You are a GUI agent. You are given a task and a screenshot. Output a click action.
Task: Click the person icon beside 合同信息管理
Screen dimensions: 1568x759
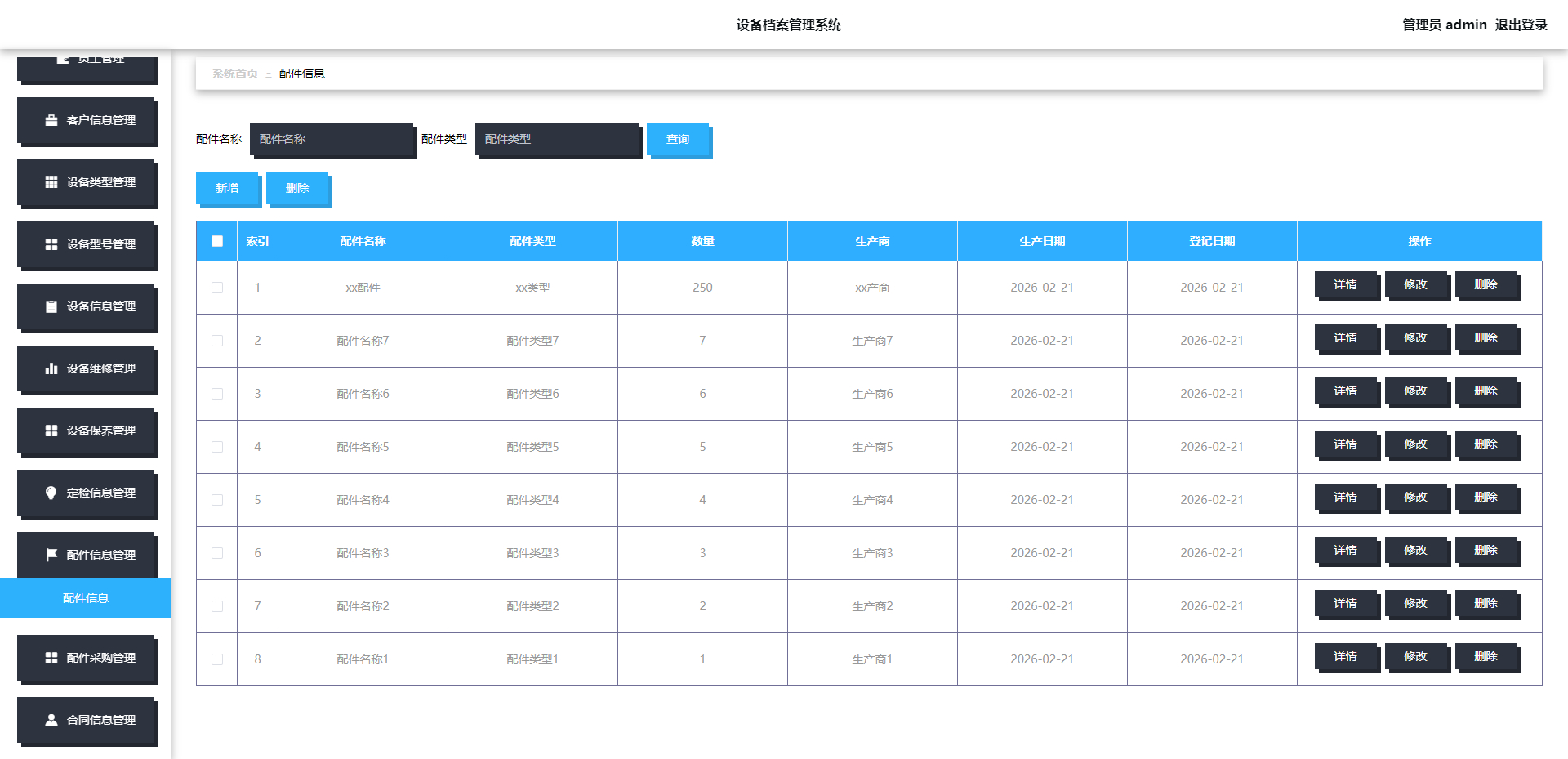pos(51,720)
